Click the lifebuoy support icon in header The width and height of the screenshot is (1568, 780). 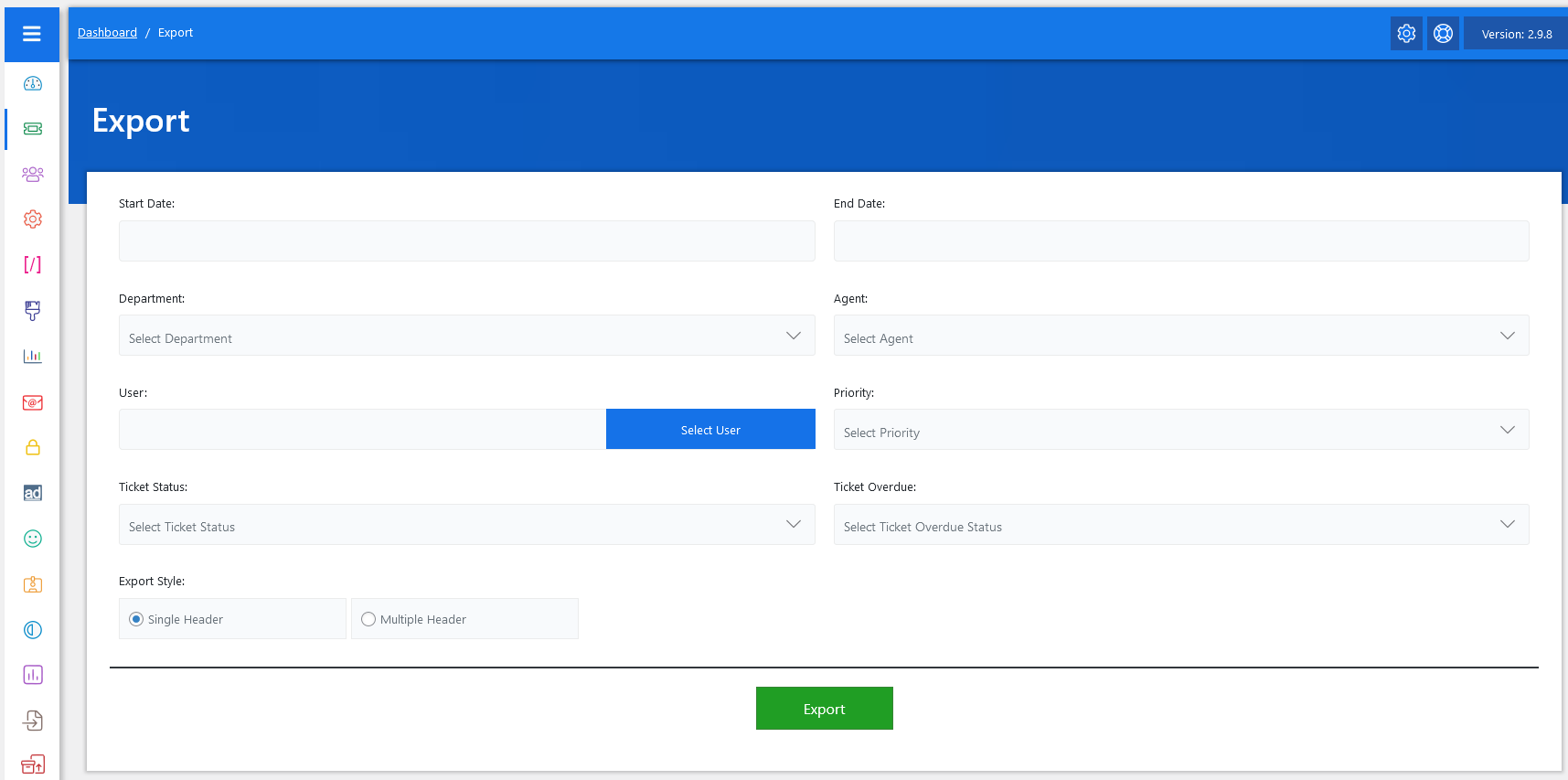pos(1443,34)
